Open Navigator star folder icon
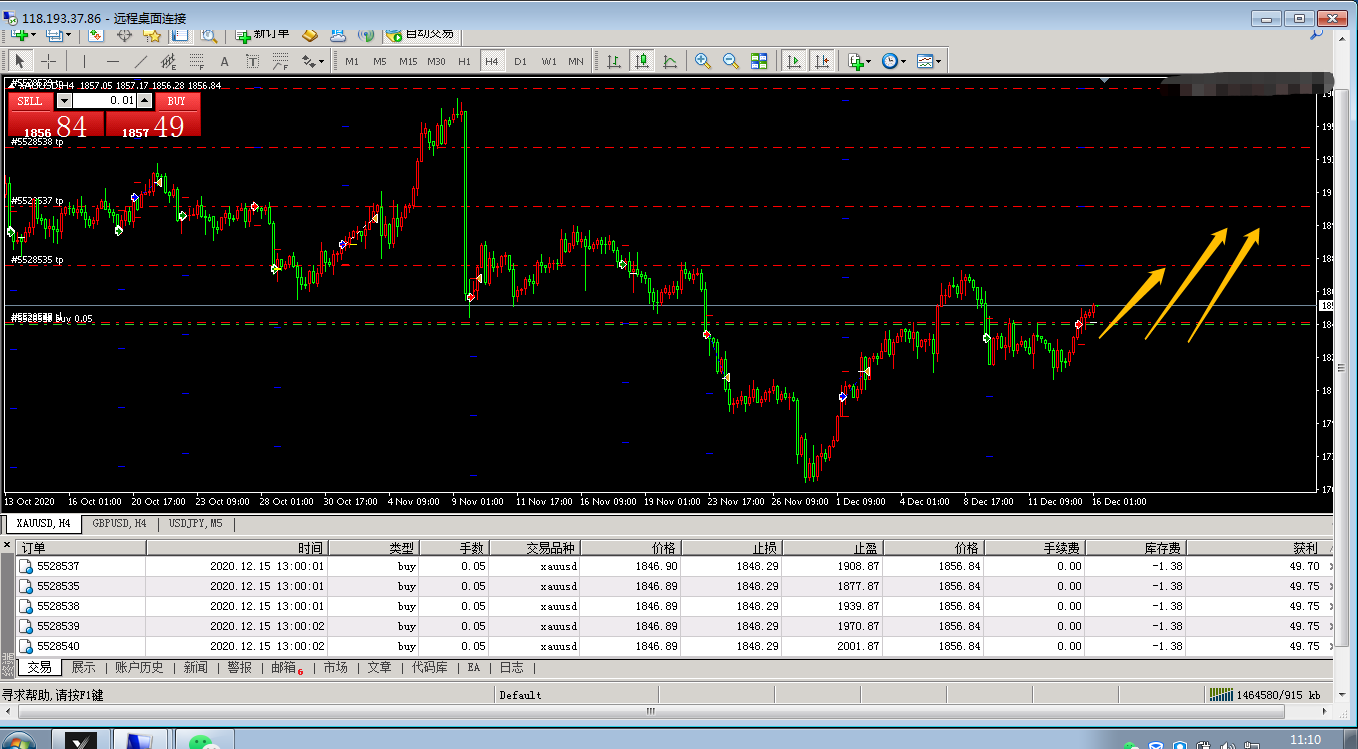1358x749 pixels. point(153,35)
